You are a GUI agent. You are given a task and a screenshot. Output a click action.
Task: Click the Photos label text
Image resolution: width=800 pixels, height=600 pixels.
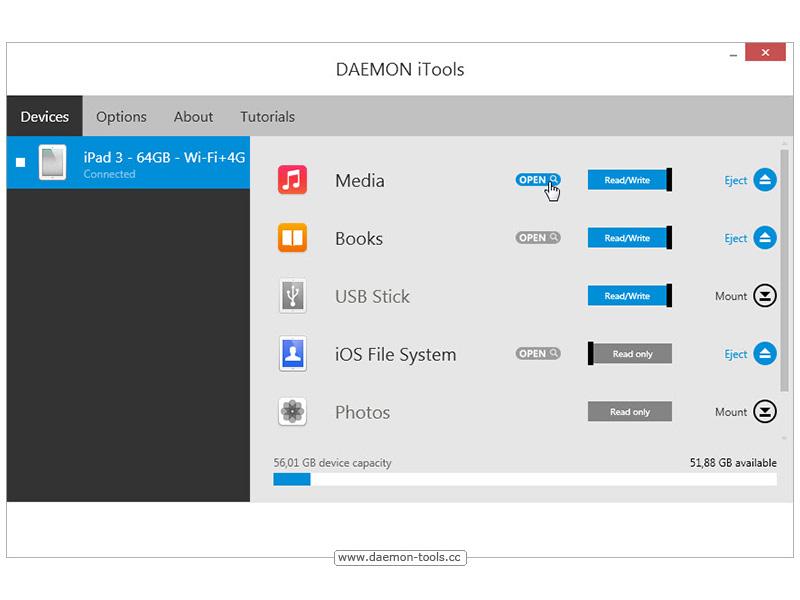click(362, 412)
